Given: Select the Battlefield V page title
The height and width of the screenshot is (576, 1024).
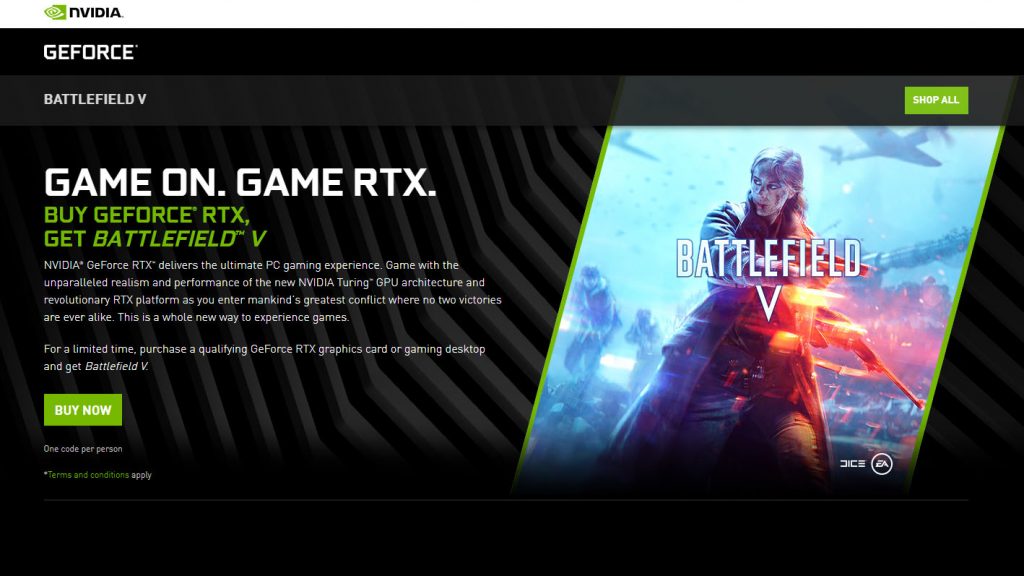Looking at the screenshot, I should tap(95, 99).
